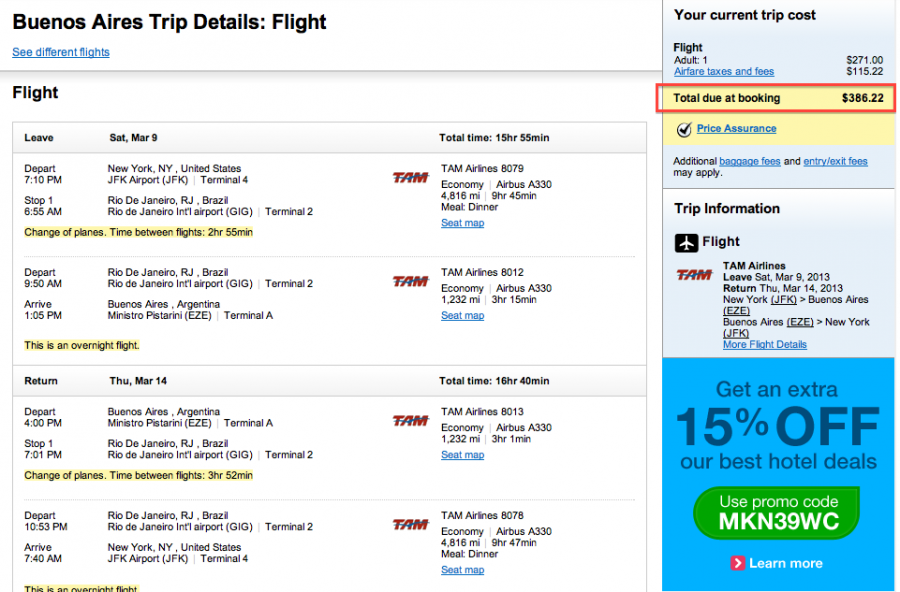
Task: Click the green promo code MKN39WC button
Action: click(777, 513)
